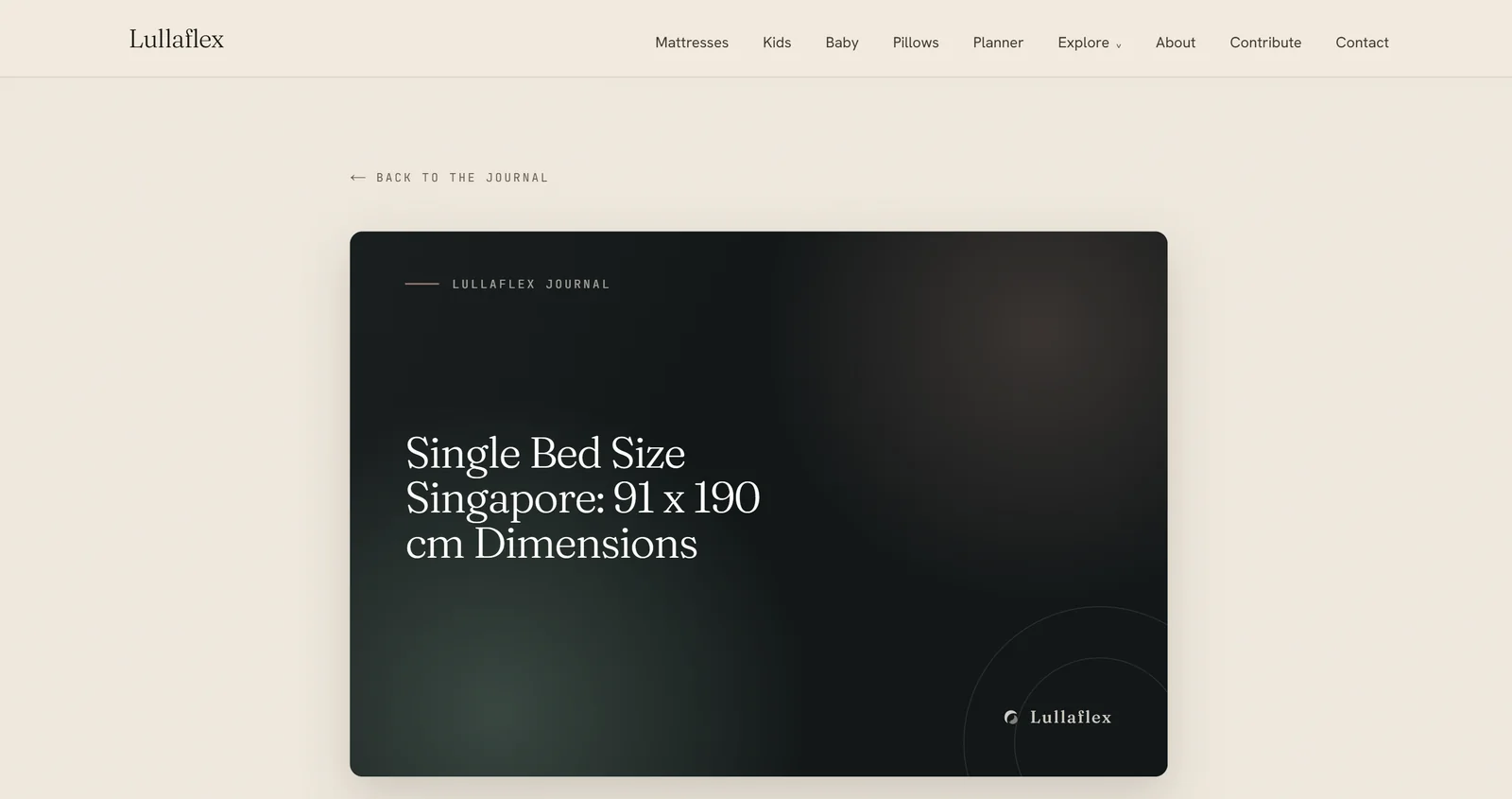
Task: Click the Lullaflex swirl icon on the card
Action: [x=1011, y=718]
